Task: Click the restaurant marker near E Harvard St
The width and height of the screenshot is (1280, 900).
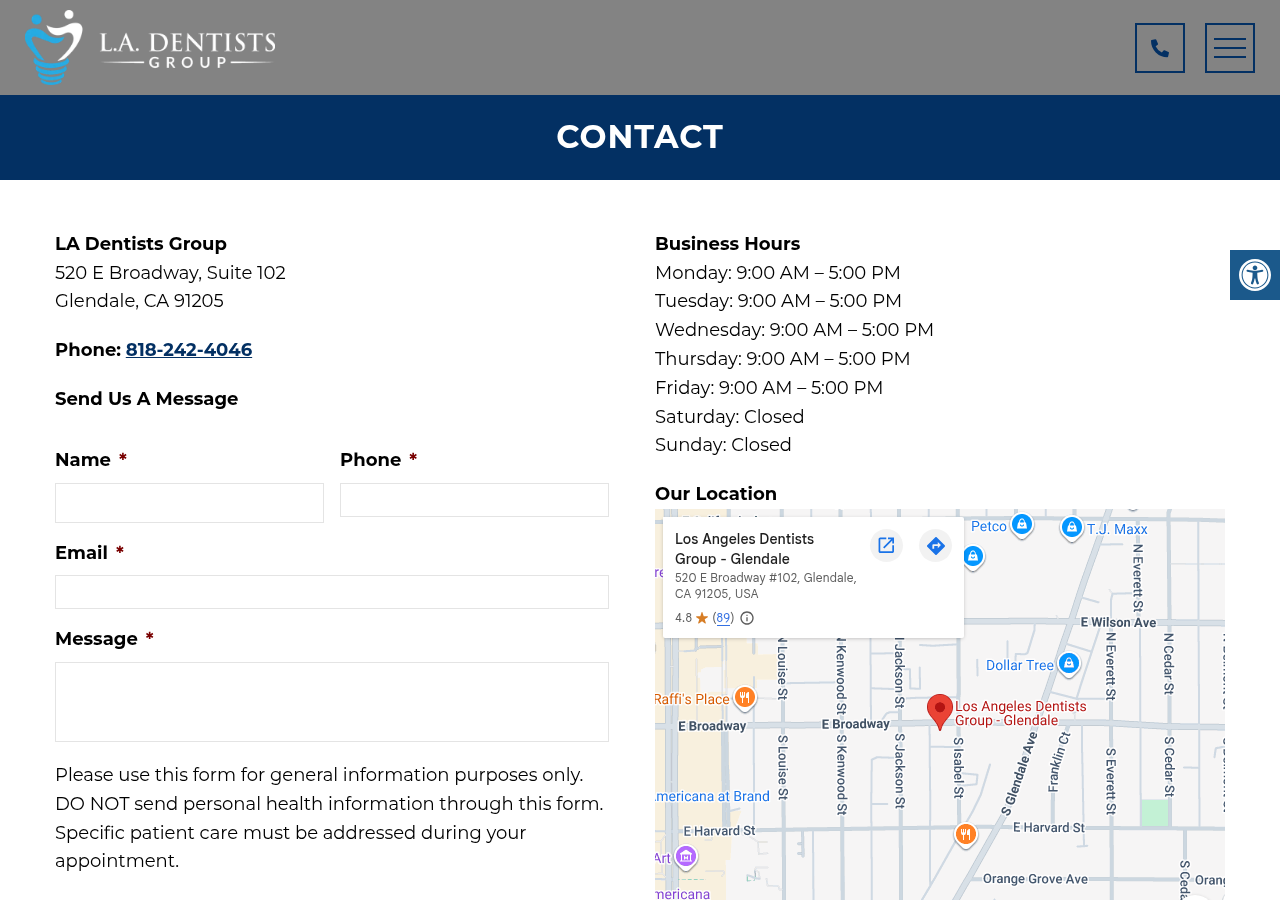Action: (x=965, y=834)
